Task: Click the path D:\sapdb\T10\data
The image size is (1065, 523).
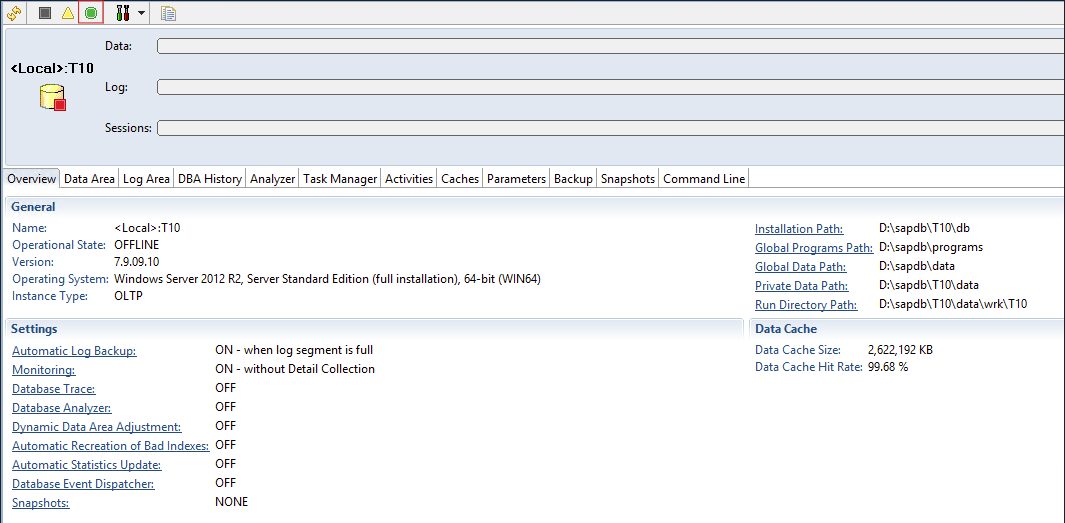Action: pos(929,285)
